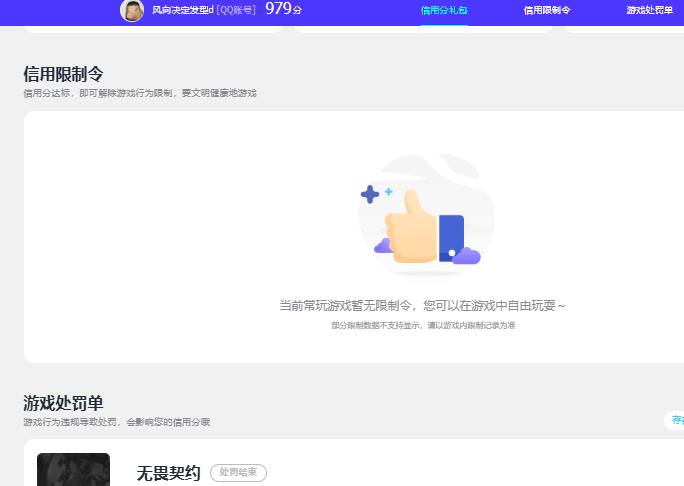Click the 游戏处罚单 section heading

pyautogui.click(x=63, y=403)
